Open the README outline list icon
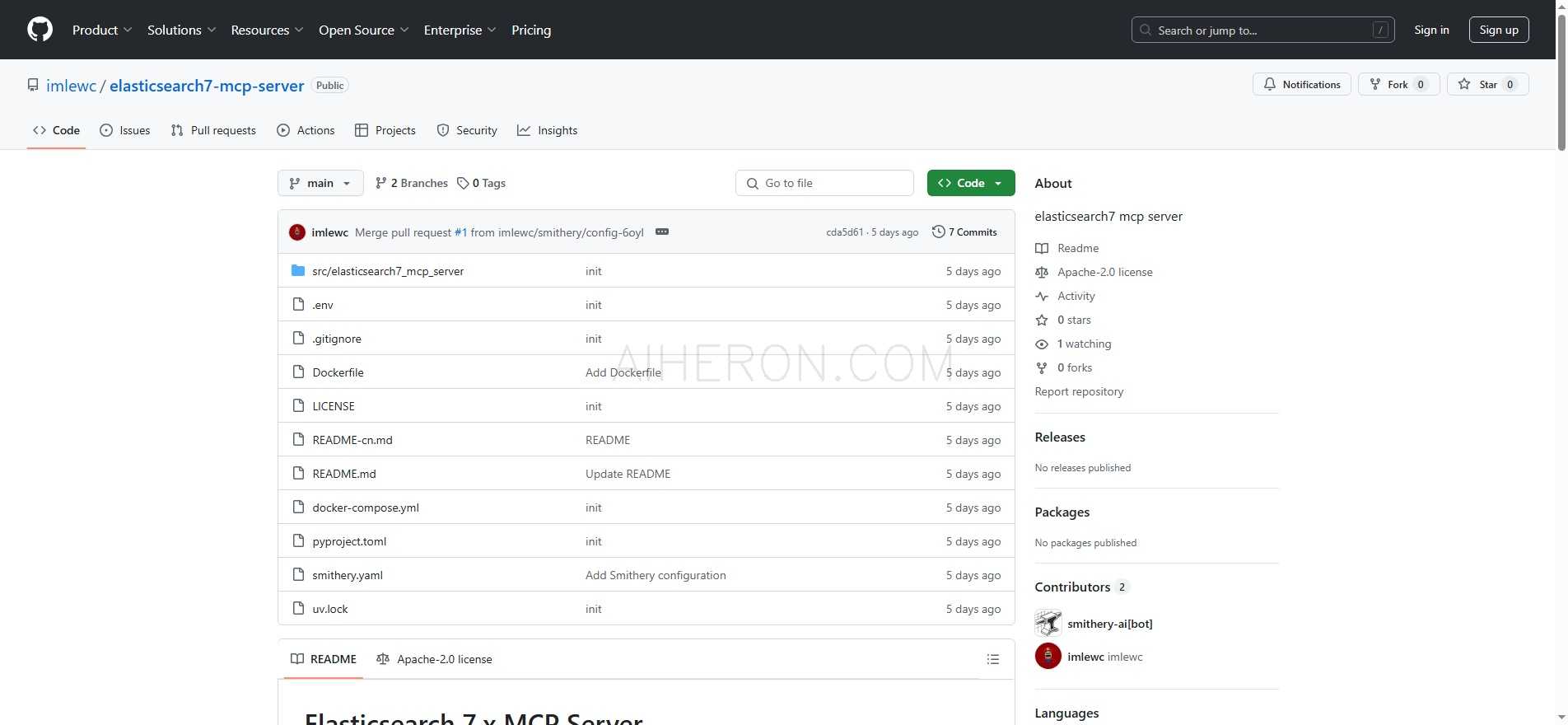The height and width of the screenshot is (725, 1568). click(x=992, y=659)
